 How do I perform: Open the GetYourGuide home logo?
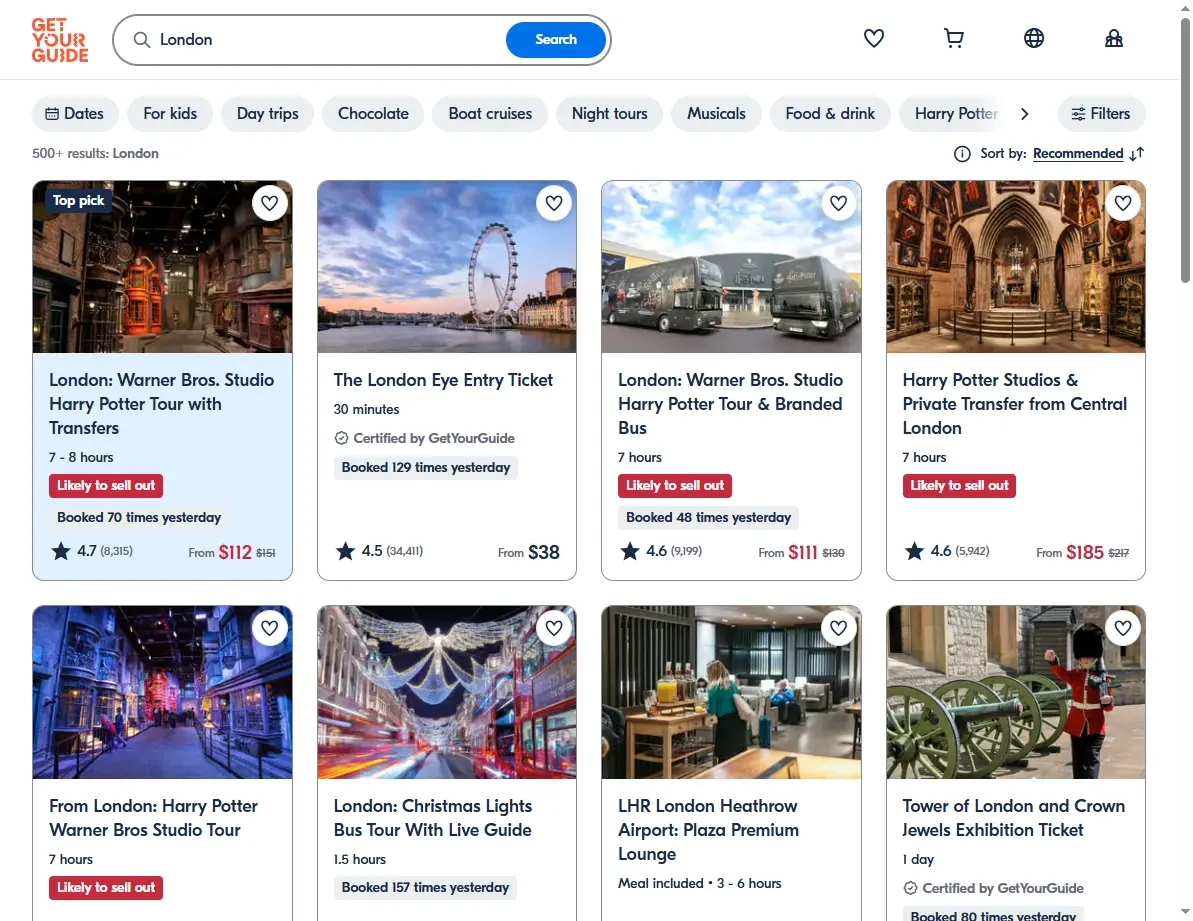(x=59, y=40)
